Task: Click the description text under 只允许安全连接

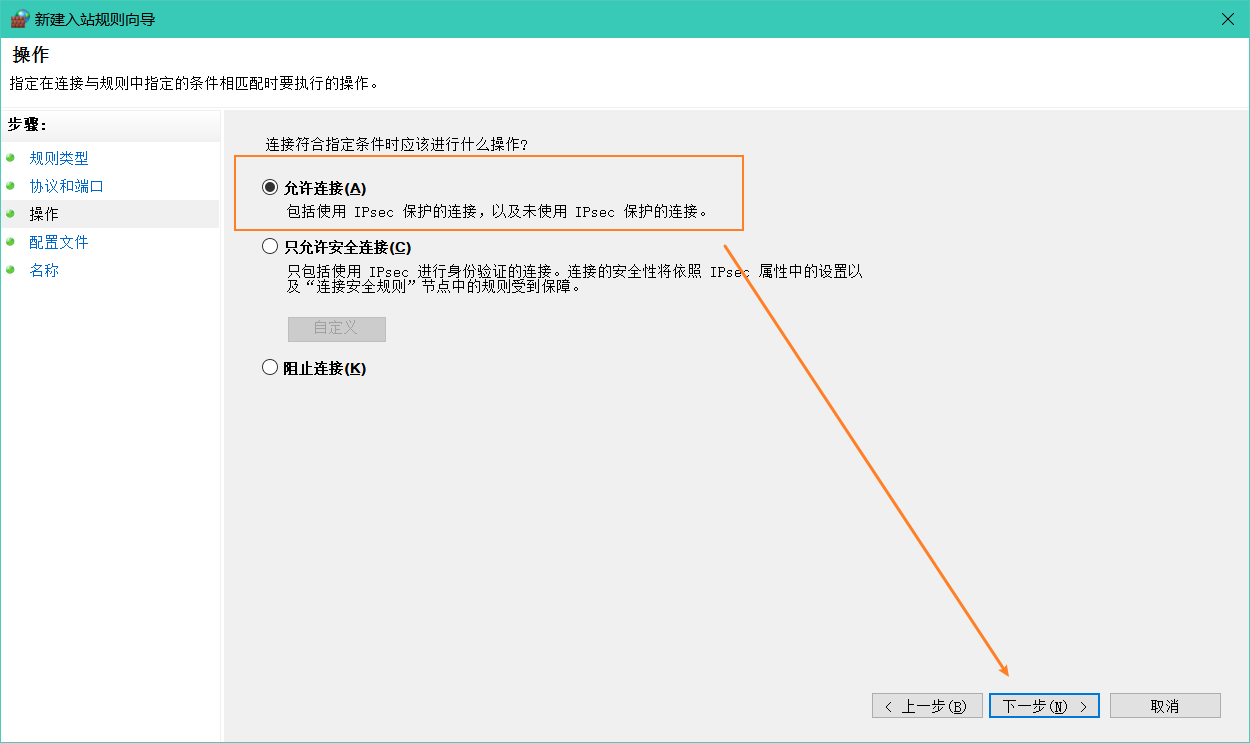Action: [574, 279]
